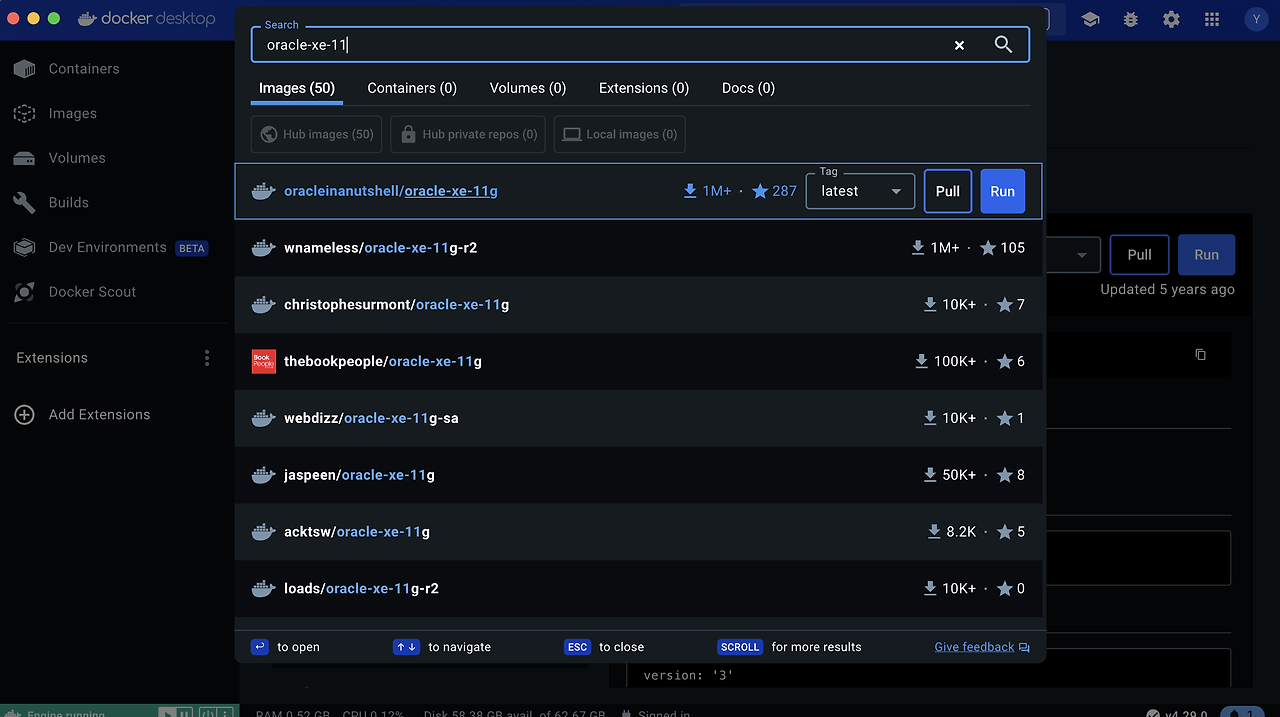The height and width of the screenshot is (717, 1280).
Task: Click Run button in background window
Action: (1206, 255)
